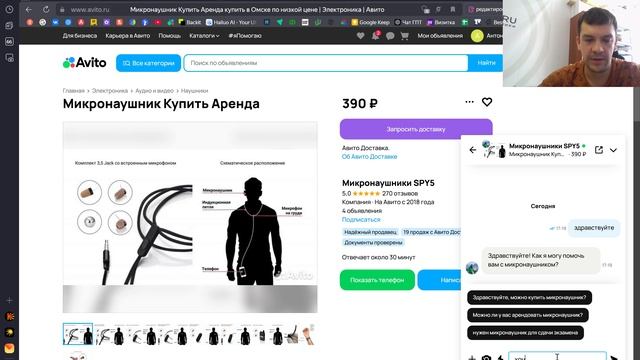Open the notifications bell in the header
This screenshot has height=360, width=640.
375,36
